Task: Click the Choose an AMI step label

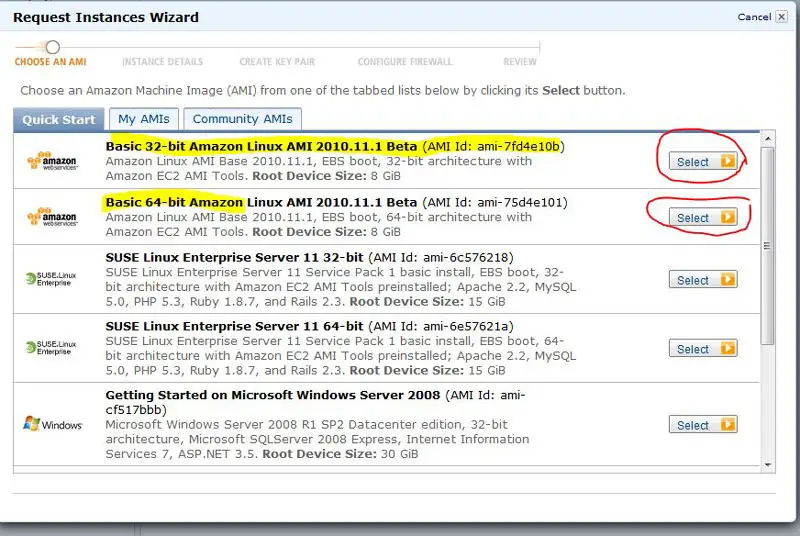Action: (x=51, y=62)
